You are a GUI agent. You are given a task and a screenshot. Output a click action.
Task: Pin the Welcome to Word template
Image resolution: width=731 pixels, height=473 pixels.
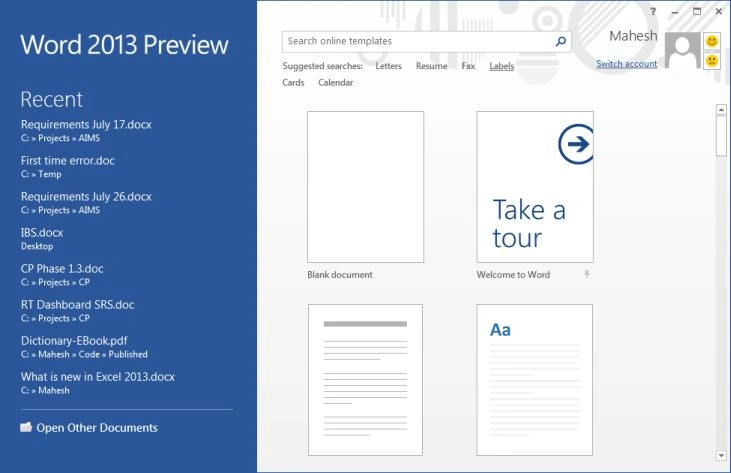tap(586, 274)
